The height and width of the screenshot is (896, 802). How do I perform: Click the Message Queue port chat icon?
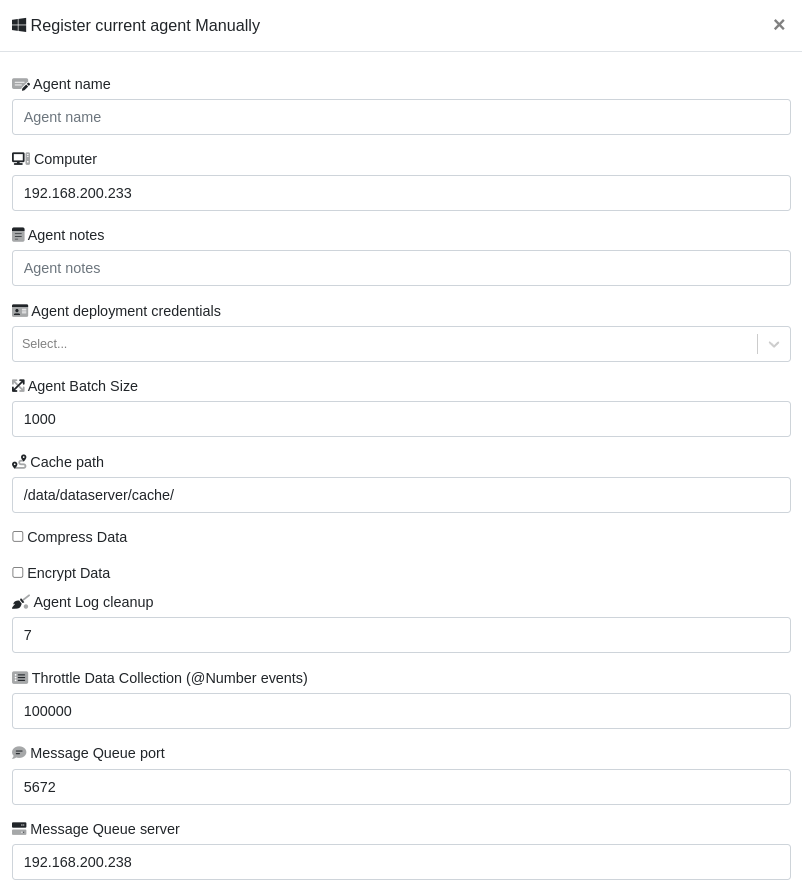click(19, 753)
